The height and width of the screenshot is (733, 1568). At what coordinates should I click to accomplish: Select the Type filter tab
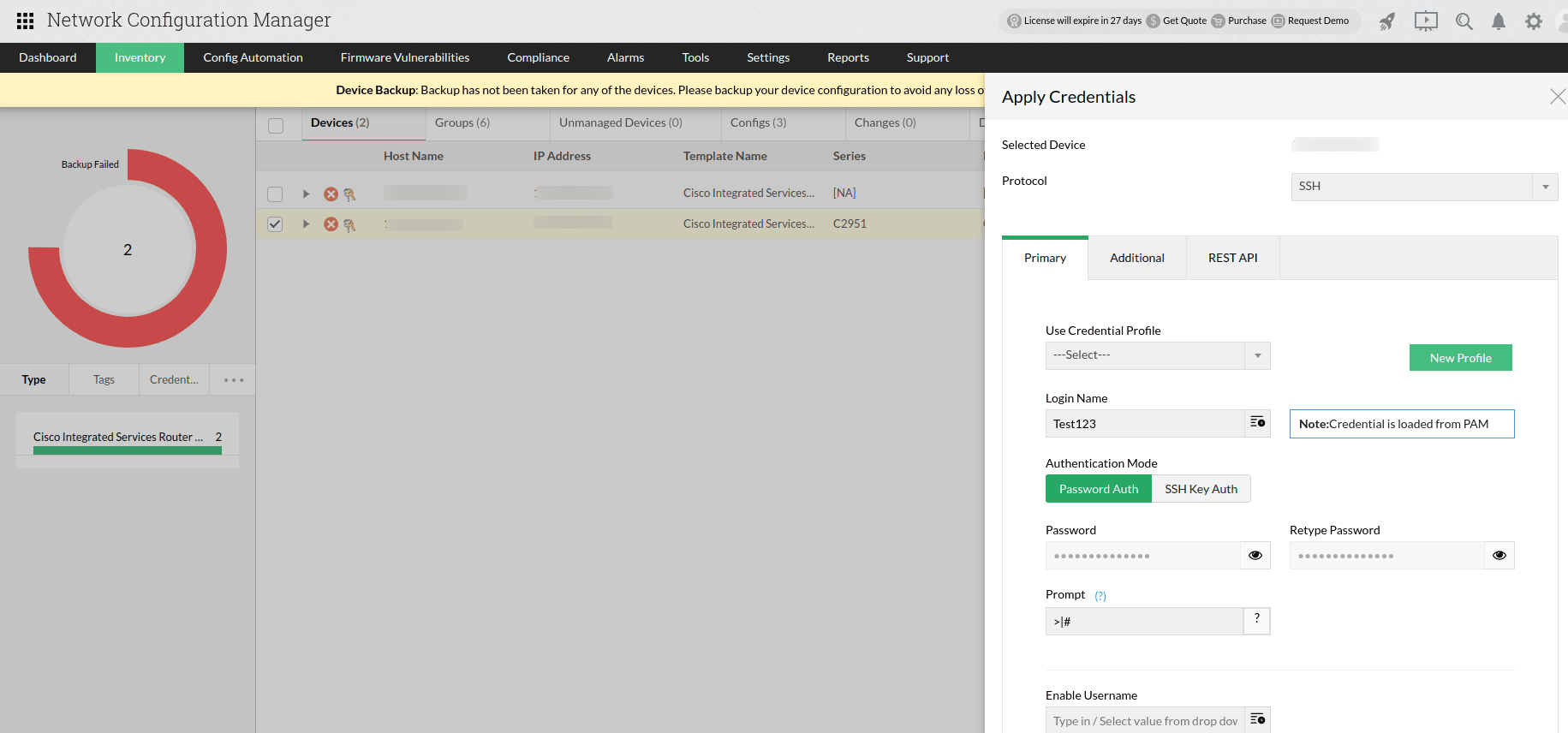[34, 380]
